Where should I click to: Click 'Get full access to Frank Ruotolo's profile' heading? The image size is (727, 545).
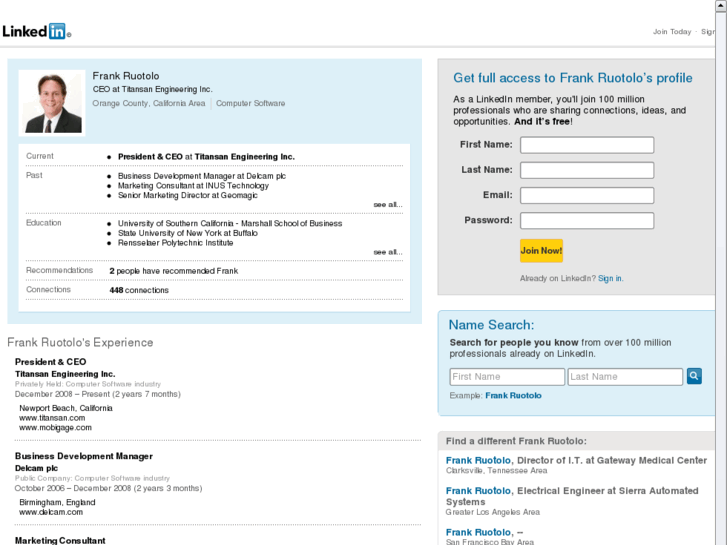tap(573, 78)
